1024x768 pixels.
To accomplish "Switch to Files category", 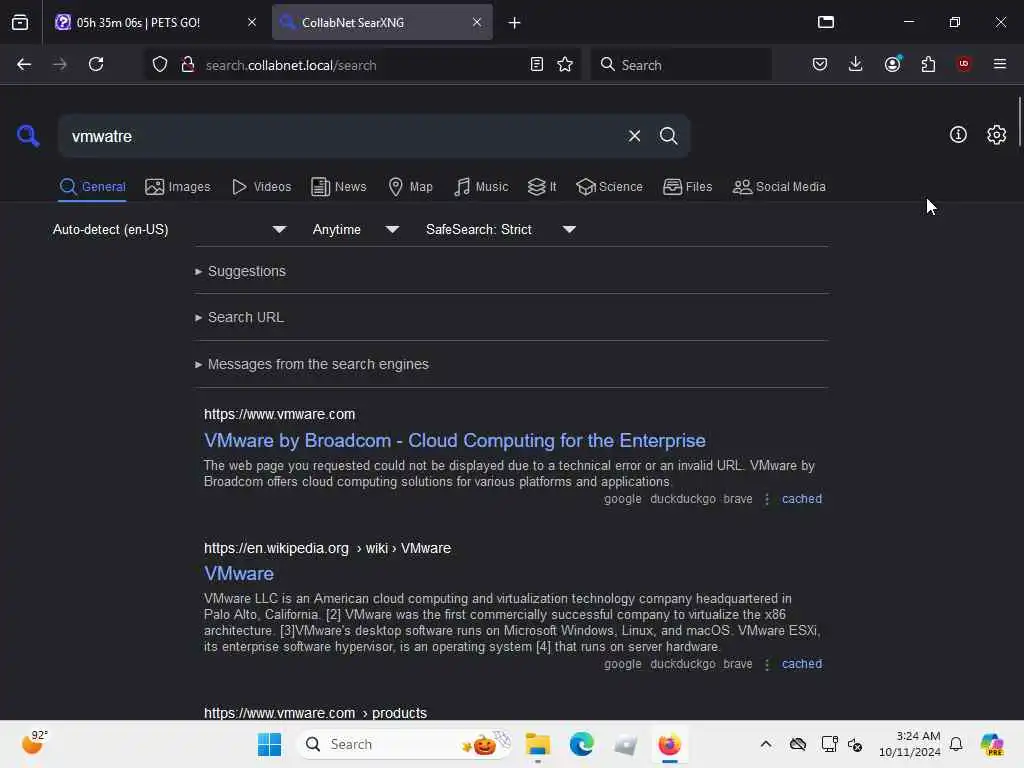I will (x=687, y=187).
